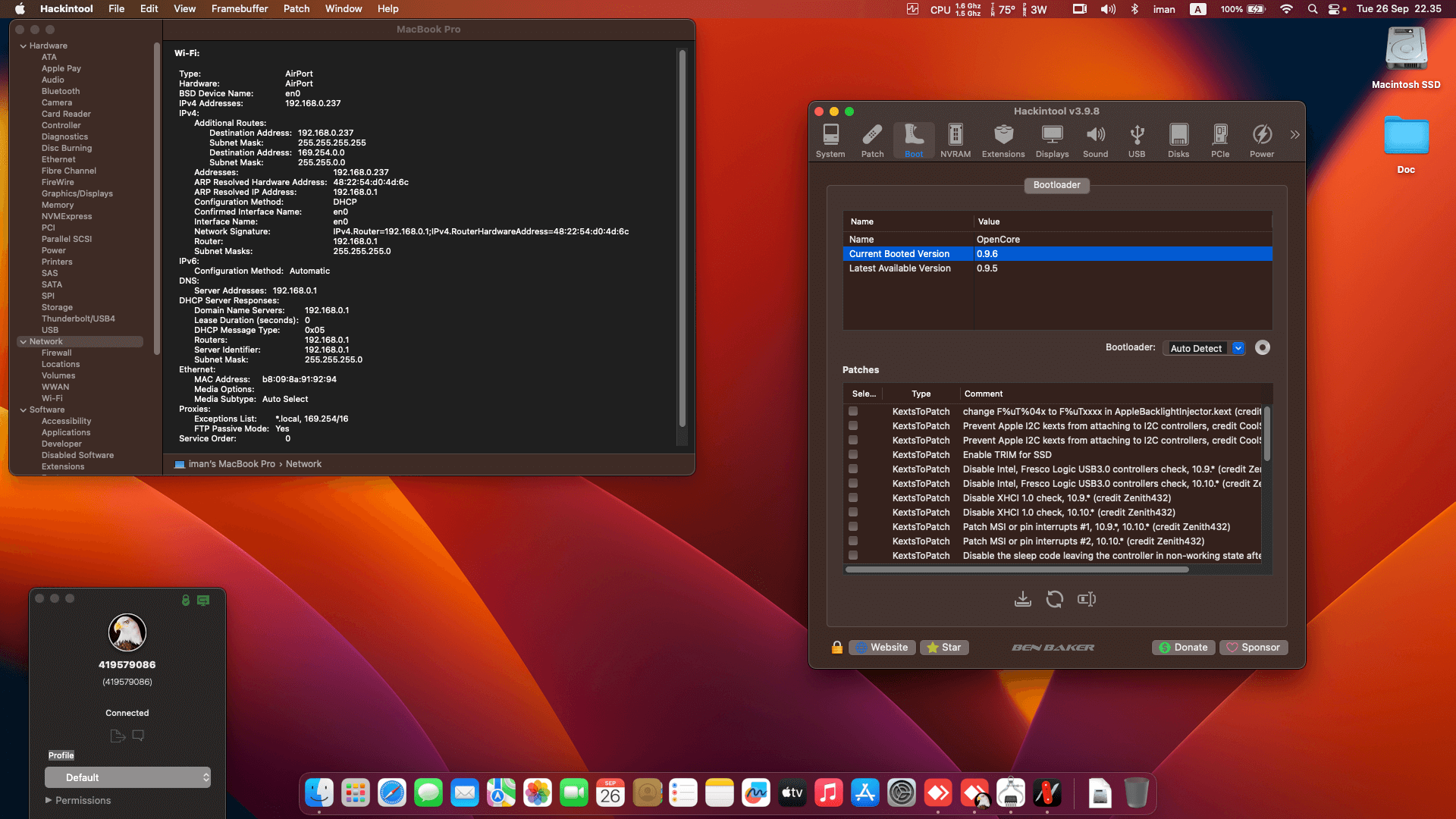Open the Framebuffer menu

tap(239, 9)
